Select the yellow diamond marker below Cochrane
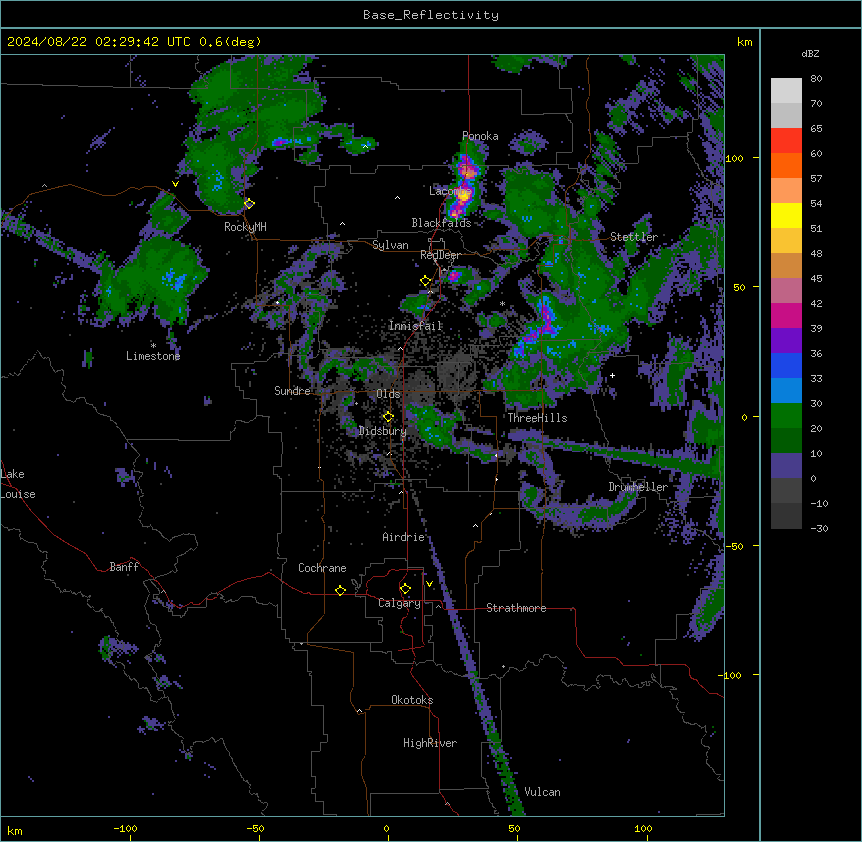 [340, 590]
